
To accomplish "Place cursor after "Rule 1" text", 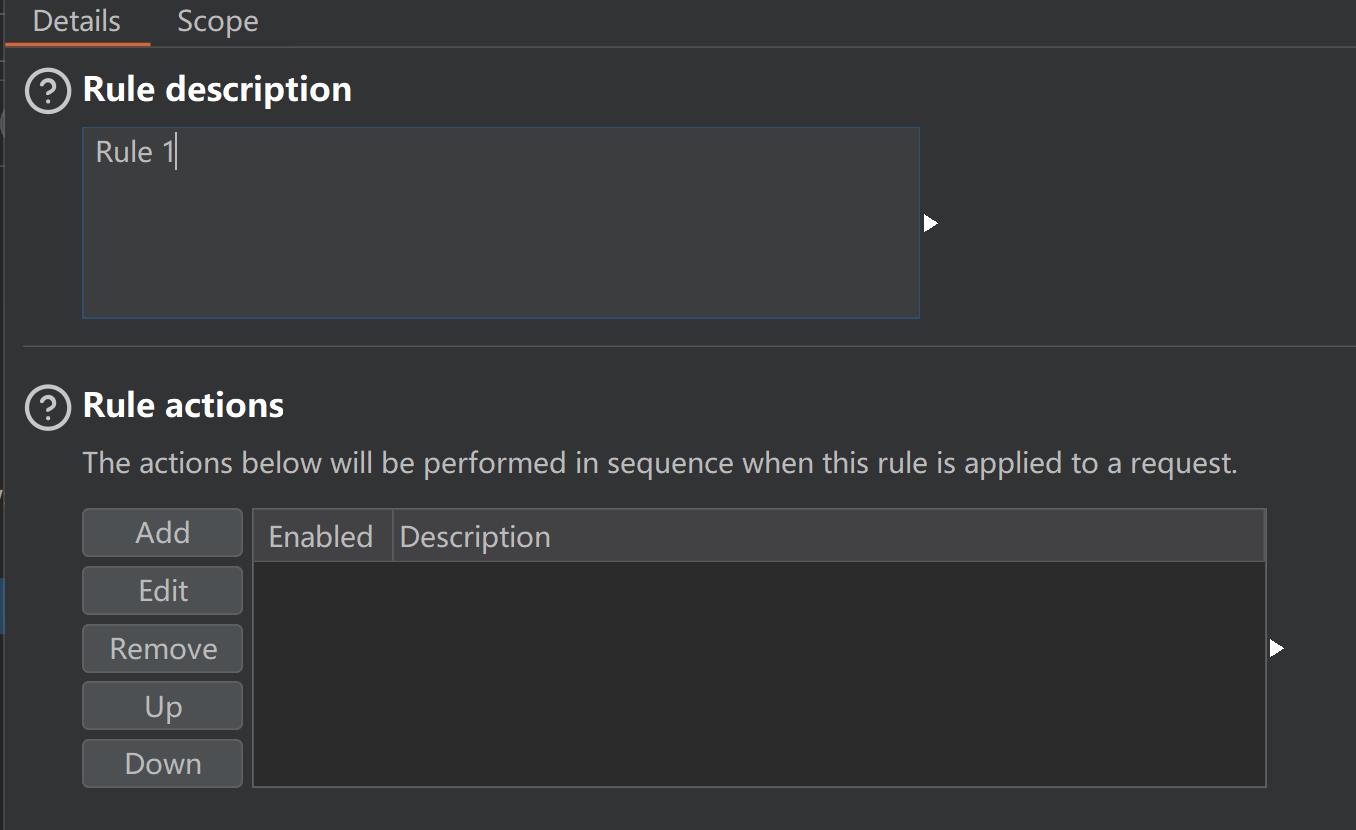I will pyautogui.click(x=177, y=153).
